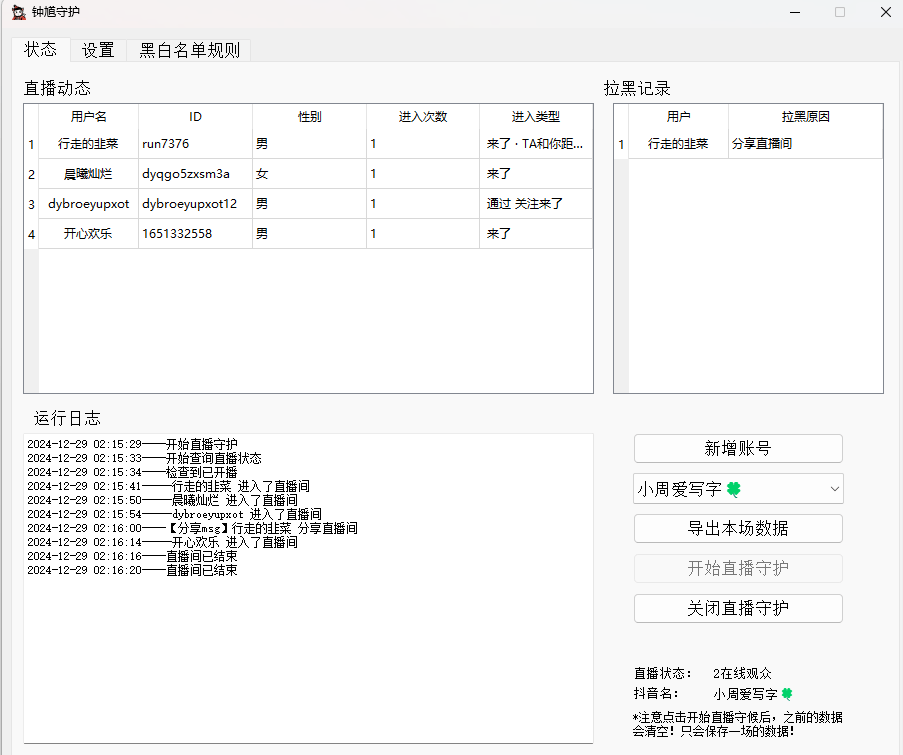Viewport: 903px width, 755px height.
Task: Select the ID cell run7376
Action: 195,143
